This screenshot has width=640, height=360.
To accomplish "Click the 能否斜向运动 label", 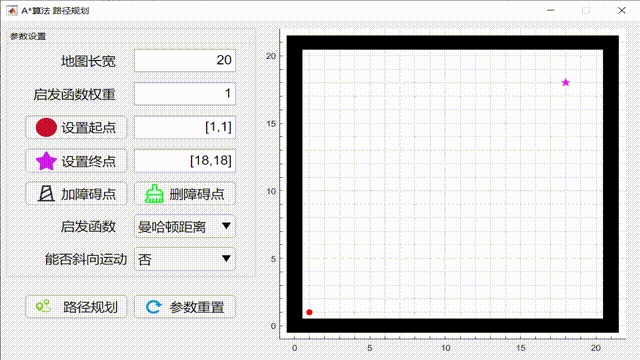I will tap(86, 259).
